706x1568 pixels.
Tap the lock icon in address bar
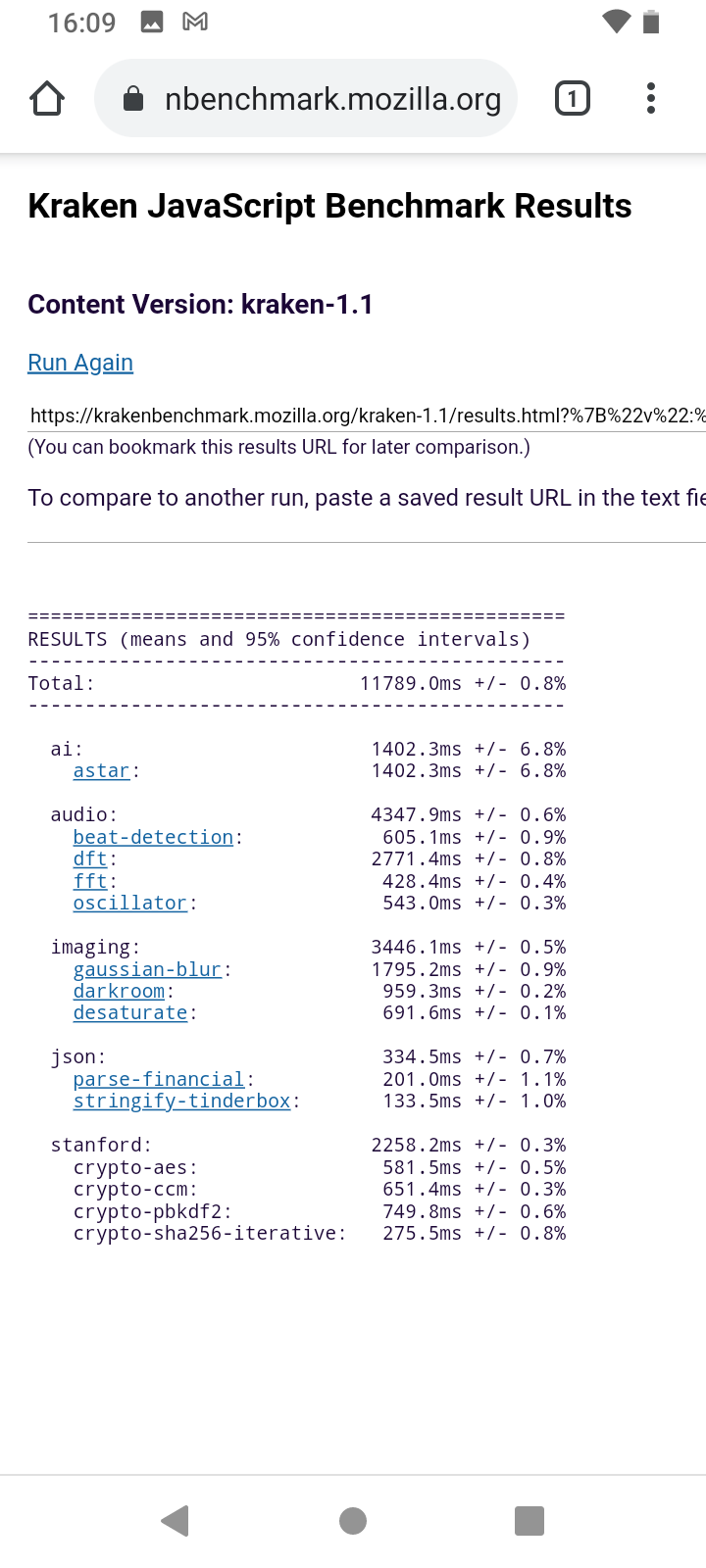pos(133,99)
